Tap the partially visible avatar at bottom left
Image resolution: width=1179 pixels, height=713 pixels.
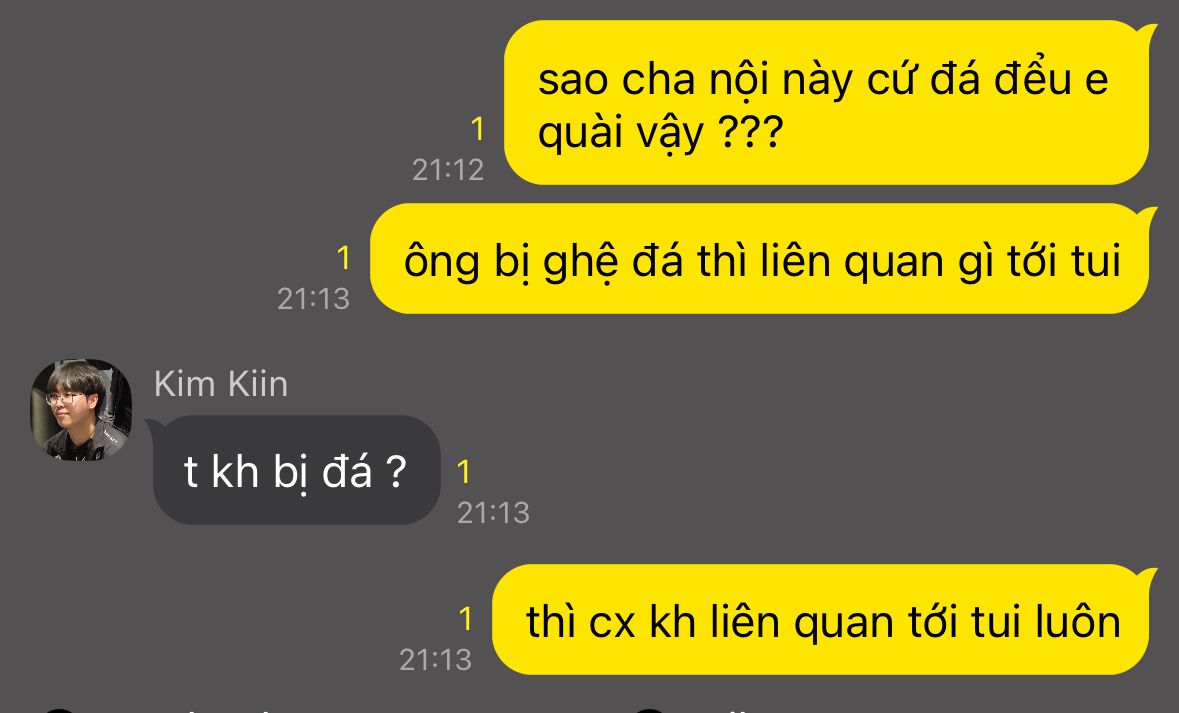pos(60,710)
